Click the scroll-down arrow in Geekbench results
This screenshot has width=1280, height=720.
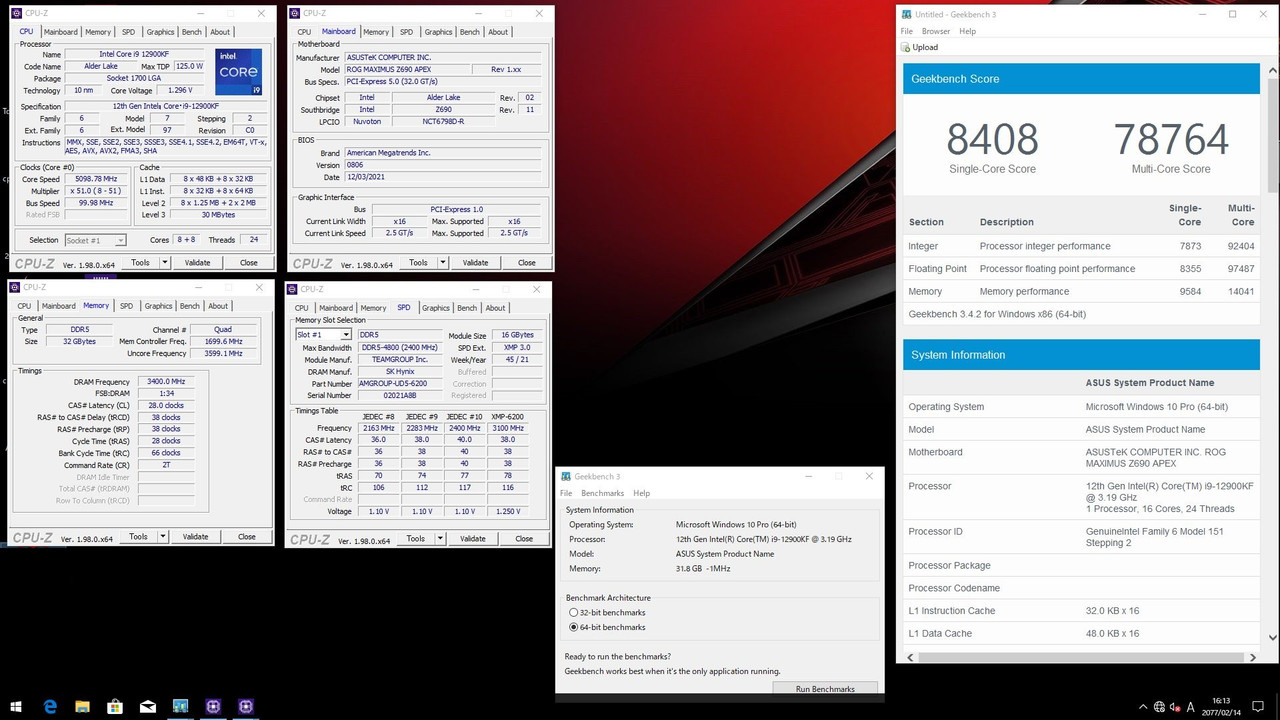click(1272, 637)
